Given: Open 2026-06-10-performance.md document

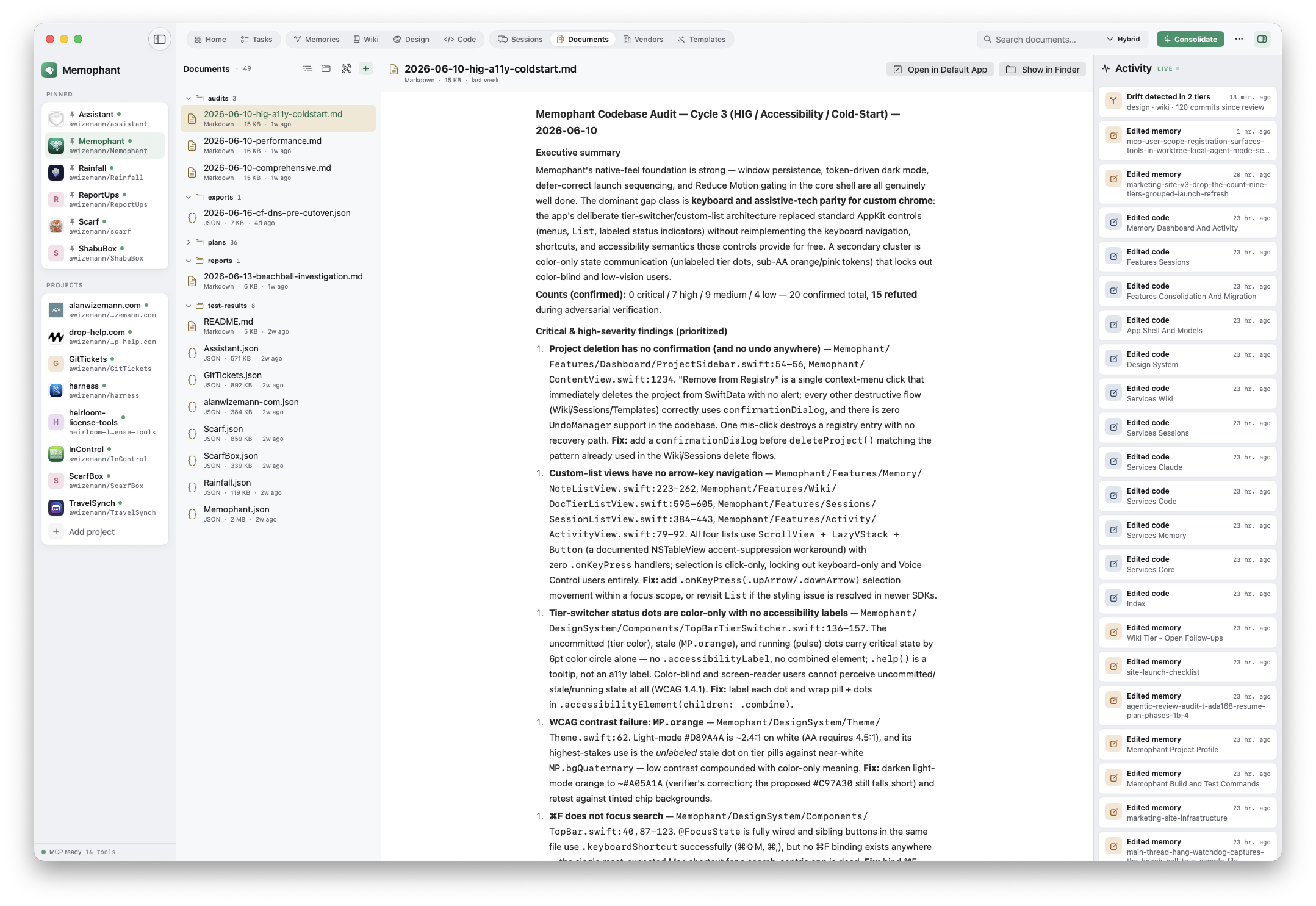Looking at the screenshot, I should click(278, 145).
